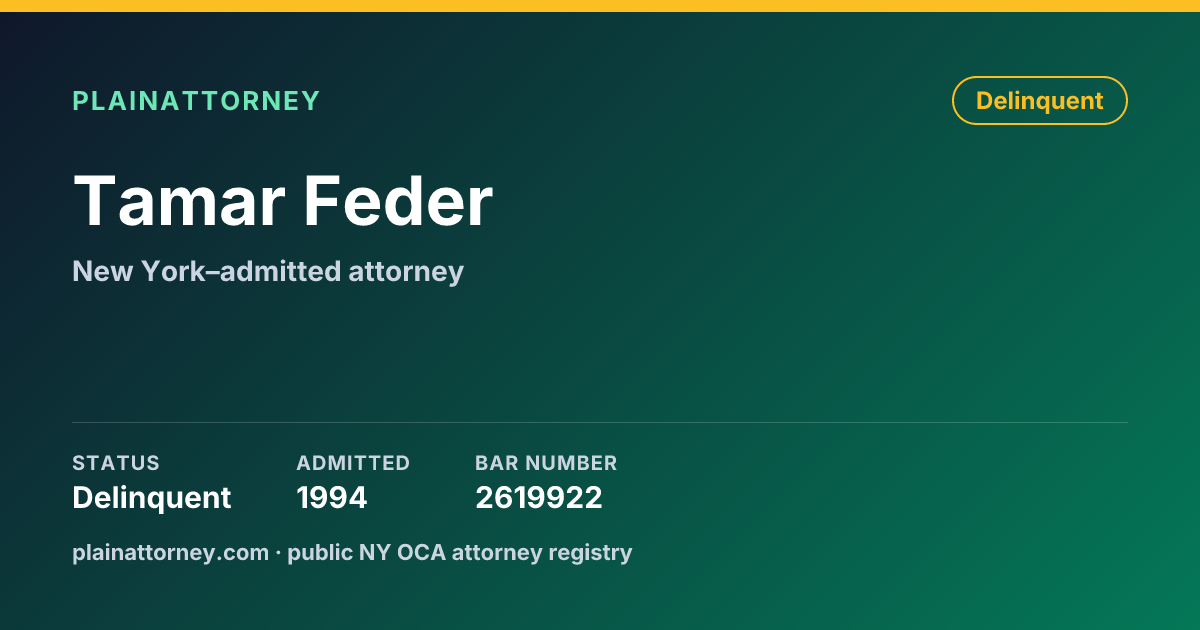Click the STATUS label
This screenshot has height=630, width=1200.
(116, 463)
